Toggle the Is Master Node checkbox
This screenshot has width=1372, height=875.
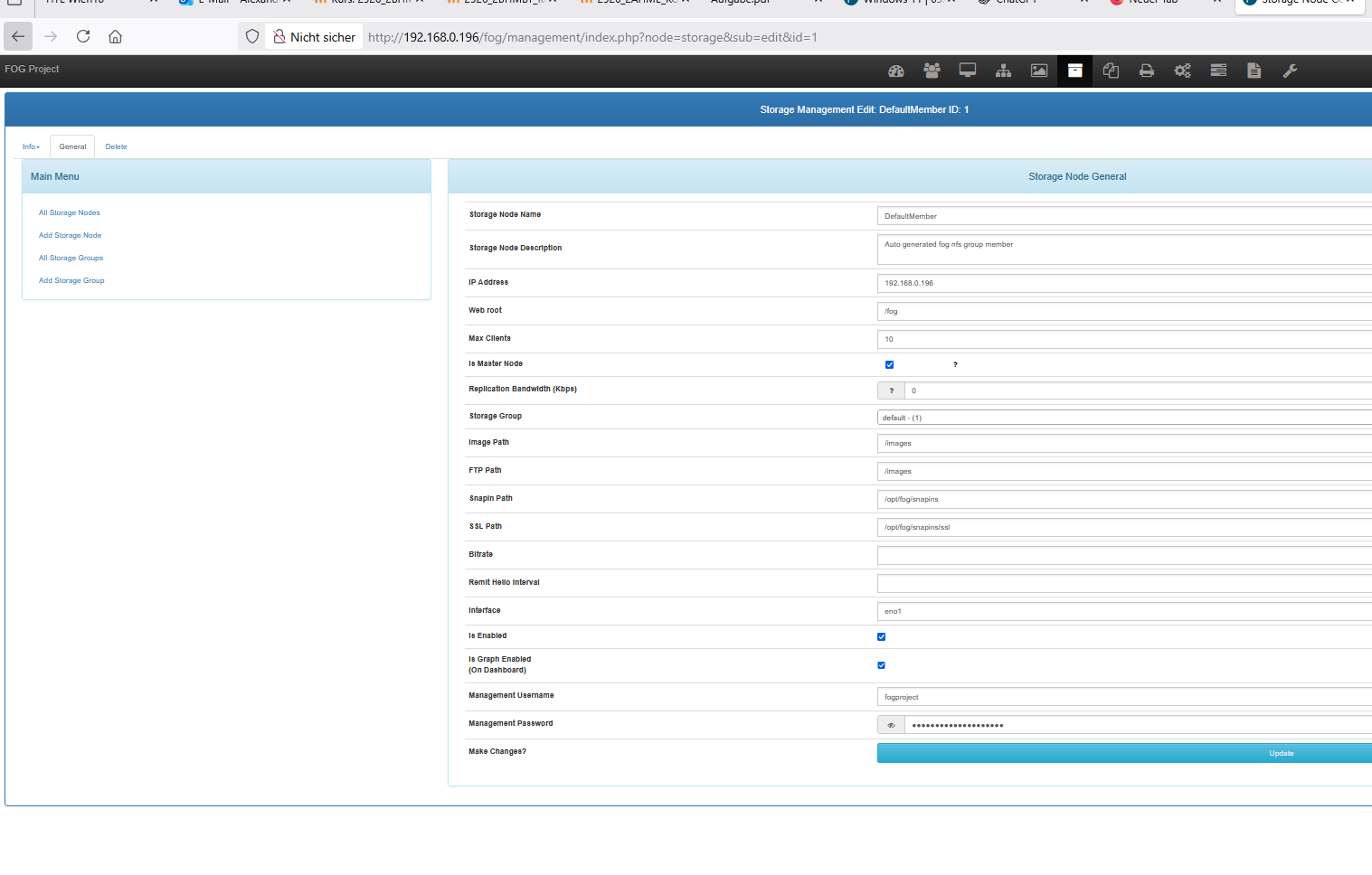click(x=889, y=364)
